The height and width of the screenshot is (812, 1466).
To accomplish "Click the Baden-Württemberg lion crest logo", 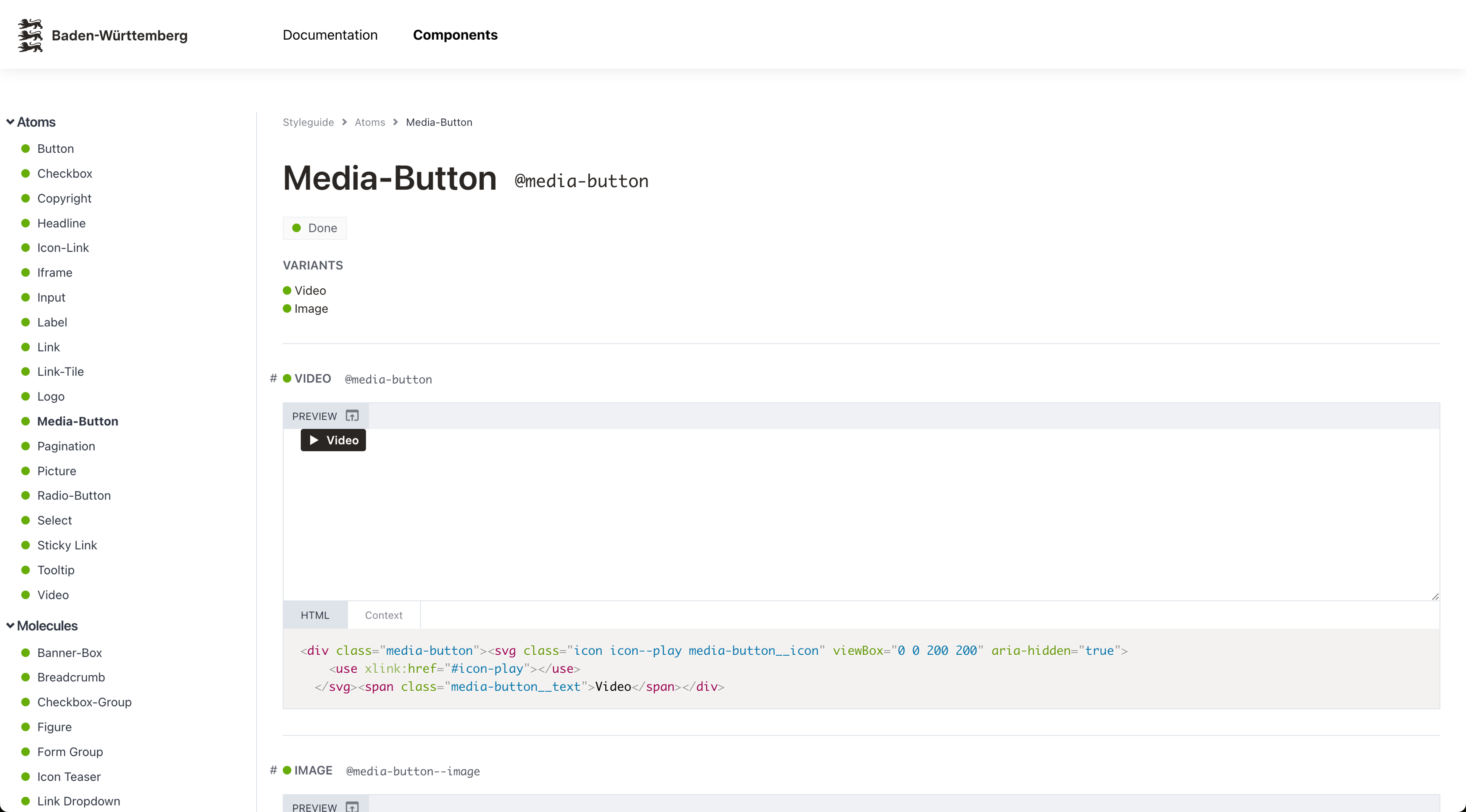I will 30,35.
